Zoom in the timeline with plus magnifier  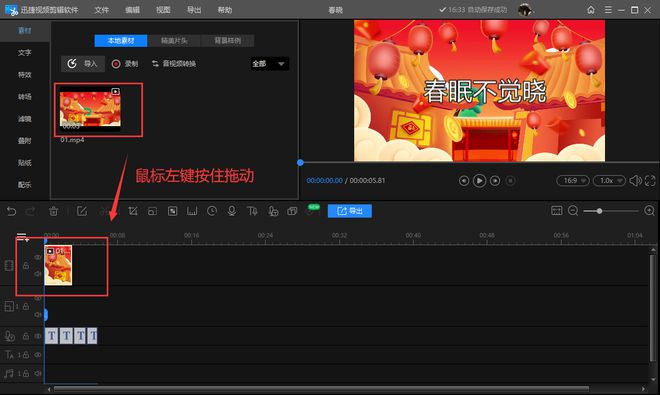[x=649, y=211]
